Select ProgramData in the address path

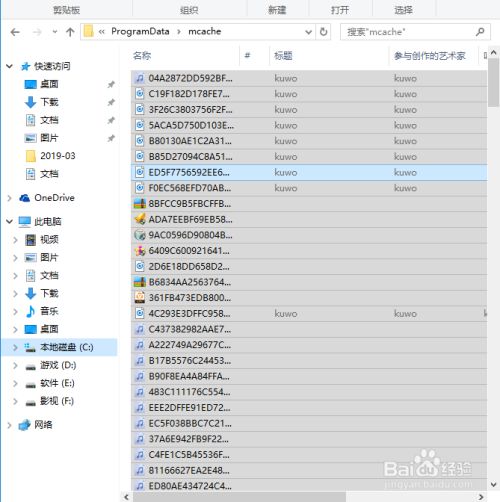pos(140,31)
